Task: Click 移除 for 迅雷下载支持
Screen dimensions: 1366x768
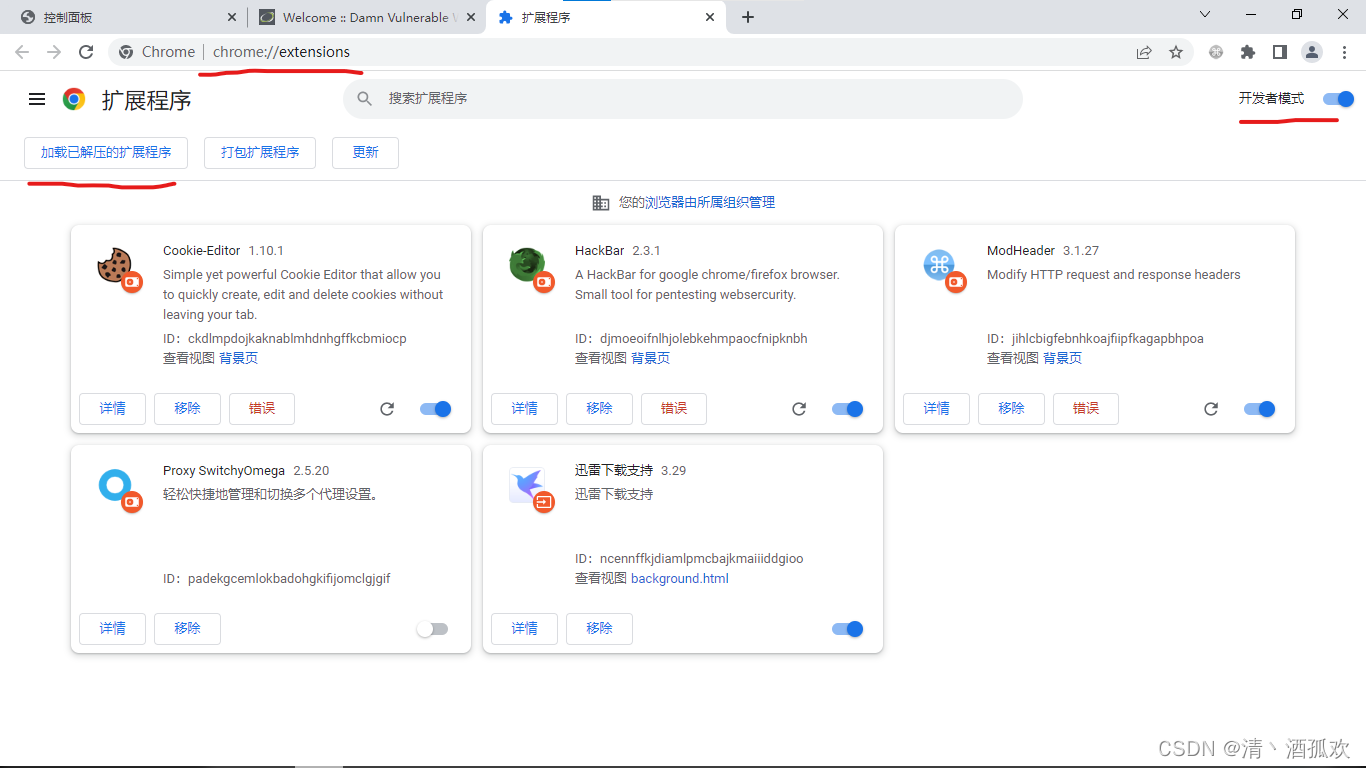Action: click(599, 629)
